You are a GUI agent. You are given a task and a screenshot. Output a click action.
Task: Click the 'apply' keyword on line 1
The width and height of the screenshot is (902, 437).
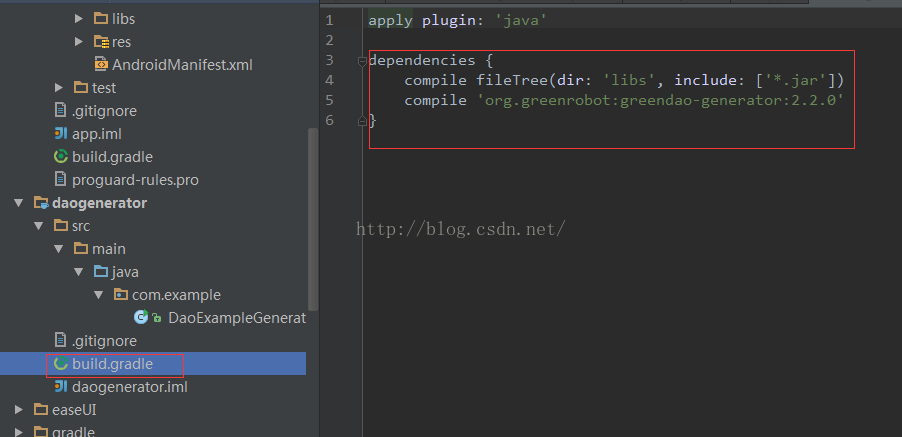391,21
